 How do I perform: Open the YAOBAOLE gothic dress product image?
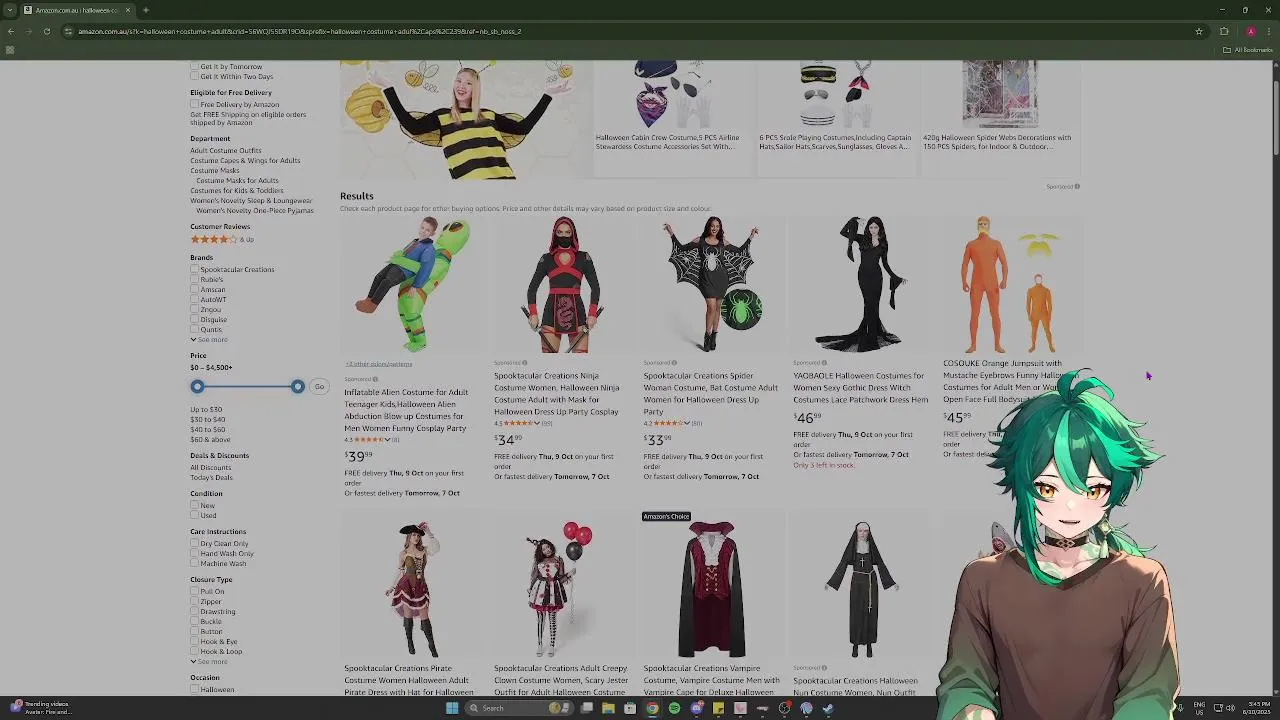862,284
